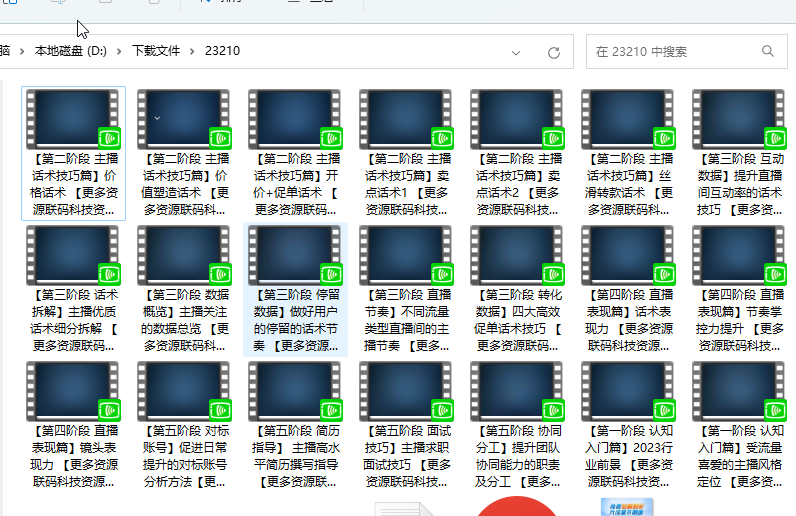The height and width of the screenshot is (516, 796).
Task: Select the 卖点话术2 video file
Action: 517,153
